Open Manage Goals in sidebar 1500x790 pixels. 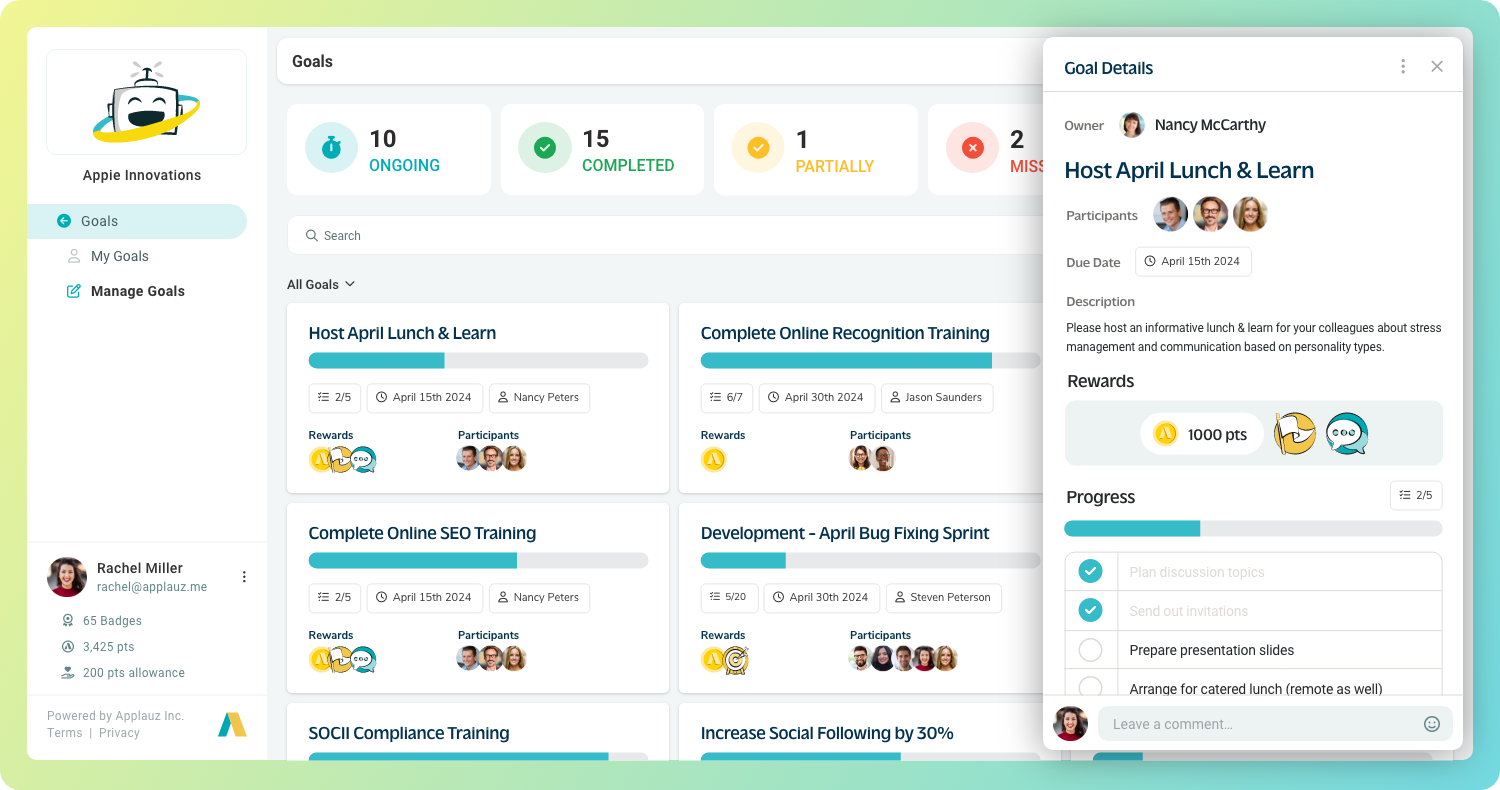coord(137,291)
